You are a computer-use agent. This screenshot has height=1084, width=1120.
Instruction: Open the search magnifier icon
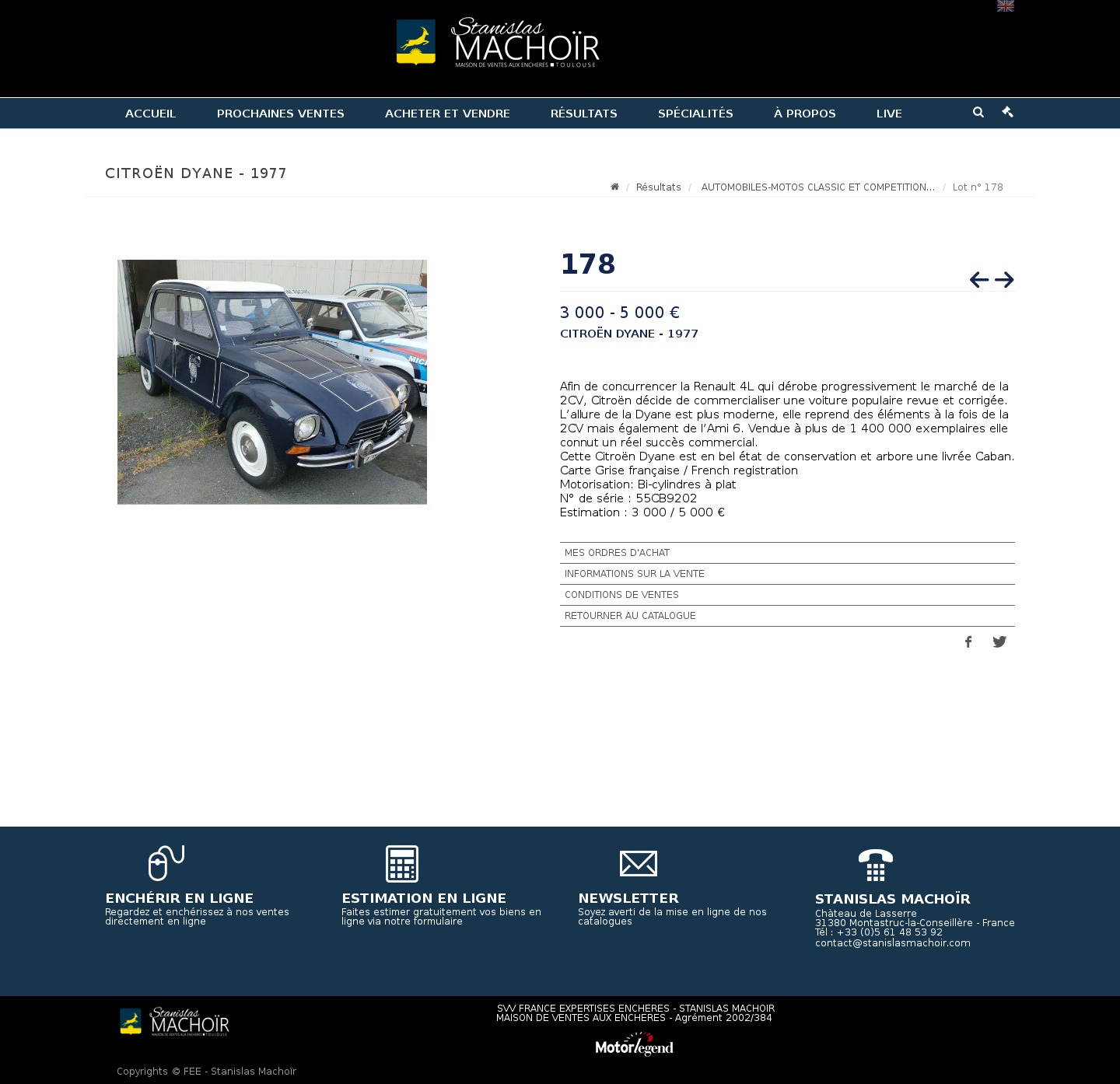(978, 112)
